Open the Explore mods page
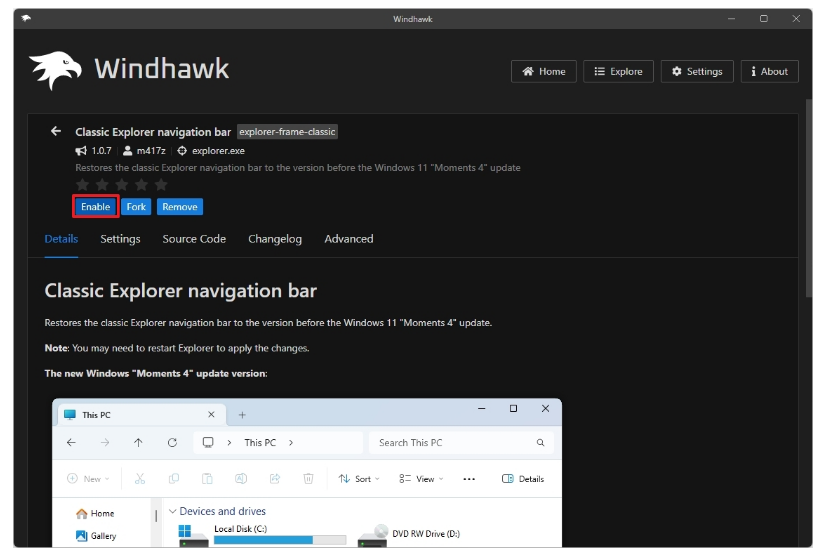The image size is (826, 557). tap(618, 72)
